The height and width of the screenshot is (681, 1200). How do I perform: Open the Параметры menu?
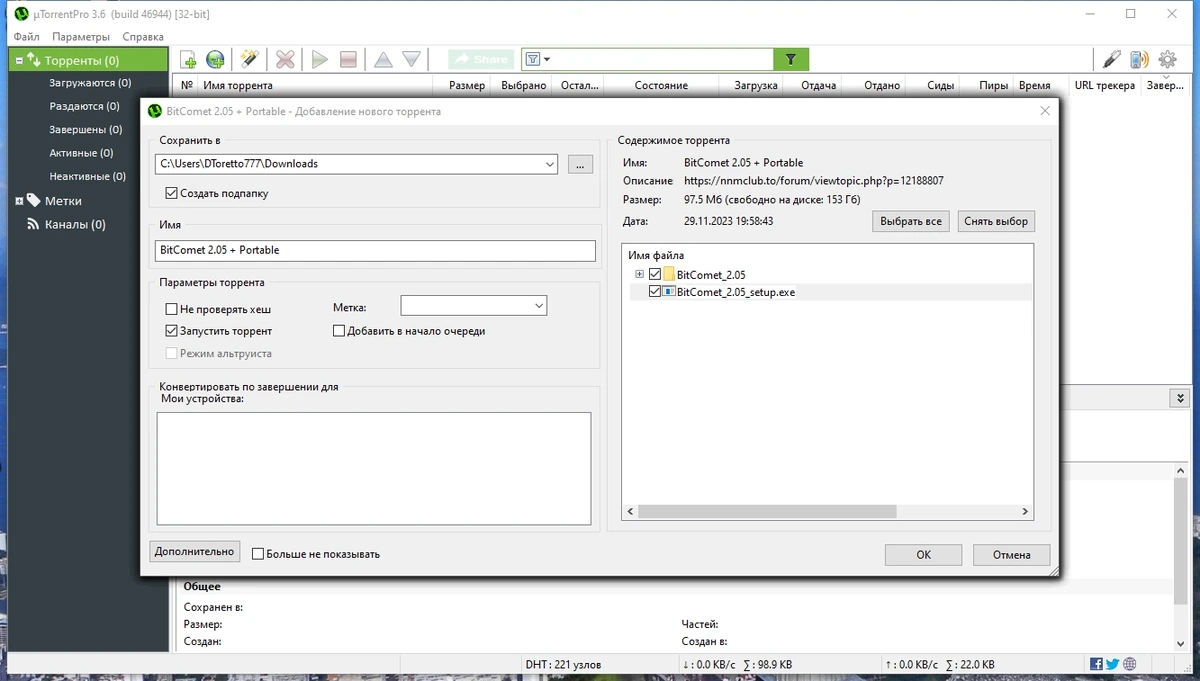81,36
